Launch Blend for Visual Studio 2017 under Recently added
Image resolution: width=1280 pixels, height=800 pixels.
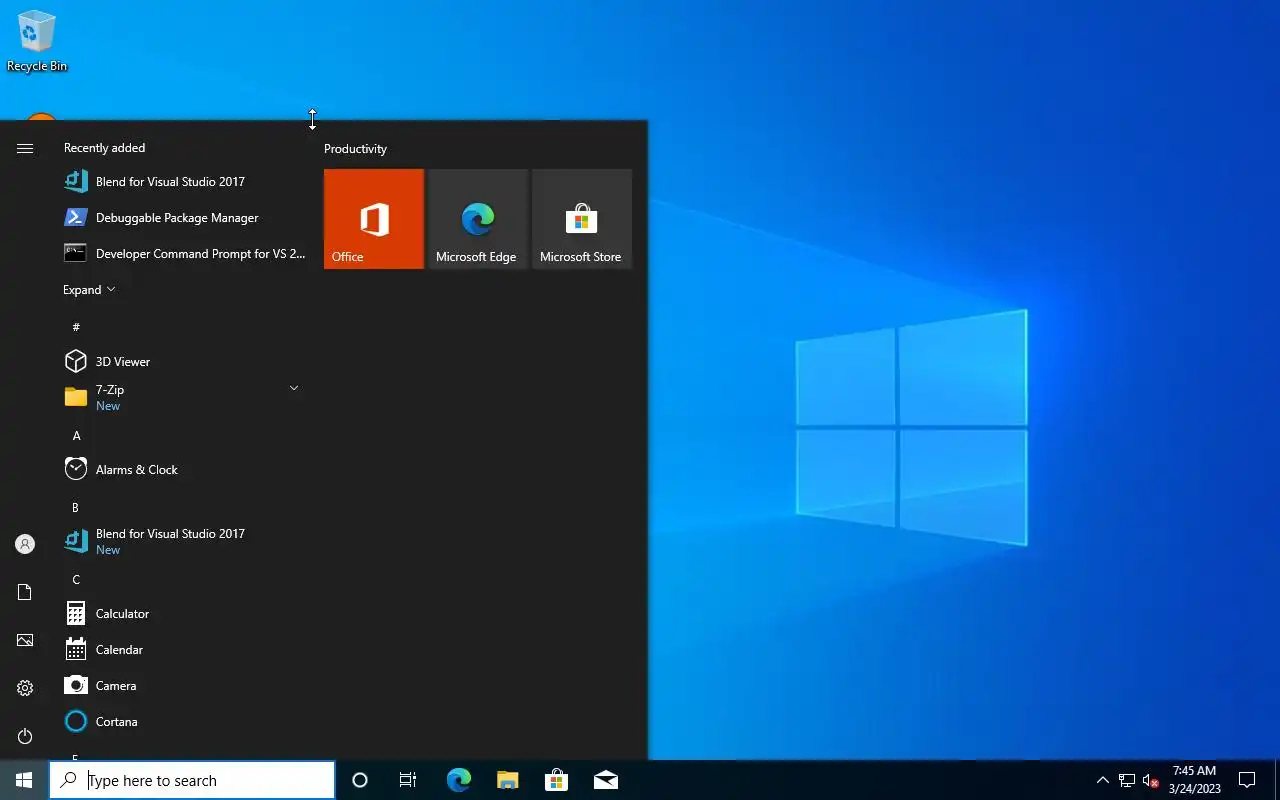(185, 182)
